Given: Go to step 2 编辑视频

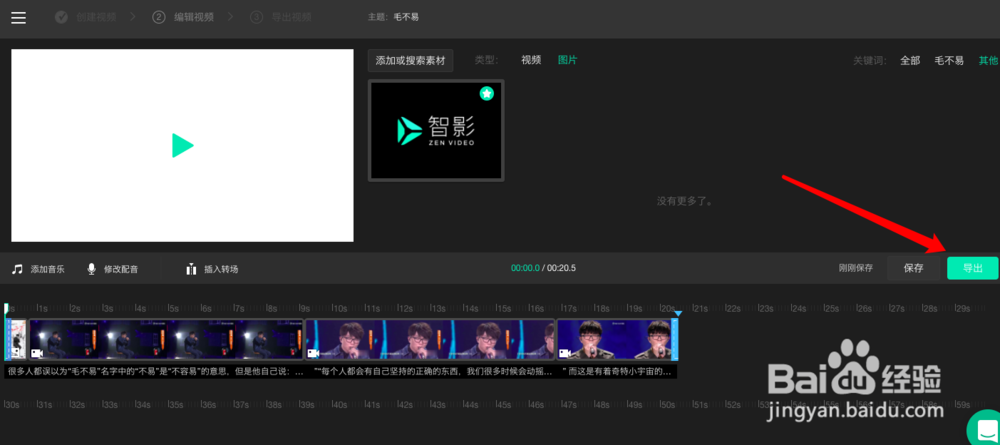Looking at the screenshot, I should point(184,17).
